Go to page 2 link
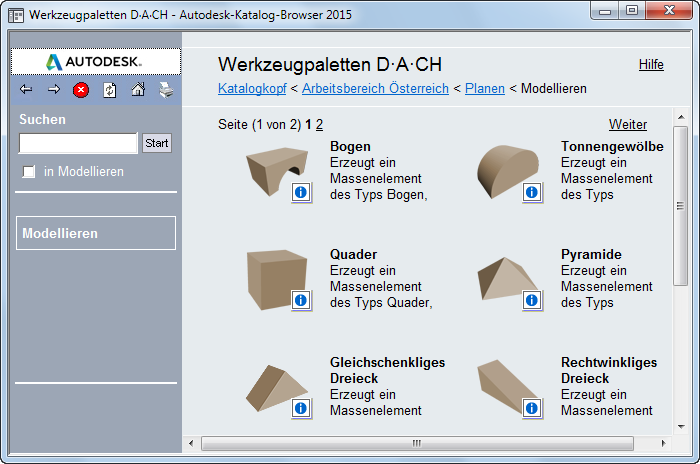 [319, 125]
